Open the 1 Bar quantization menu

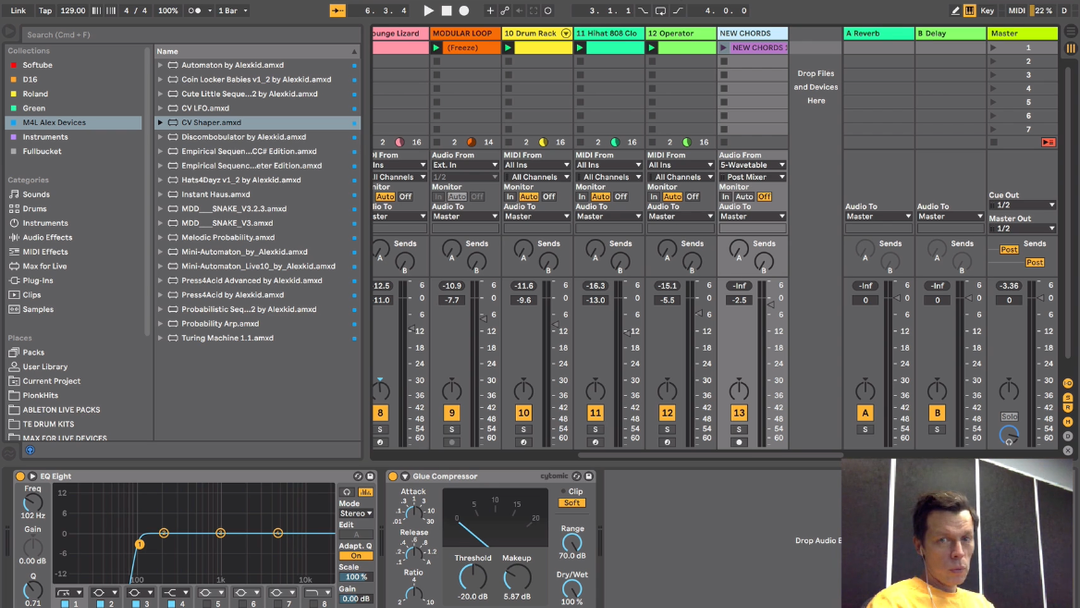[233, 11]
